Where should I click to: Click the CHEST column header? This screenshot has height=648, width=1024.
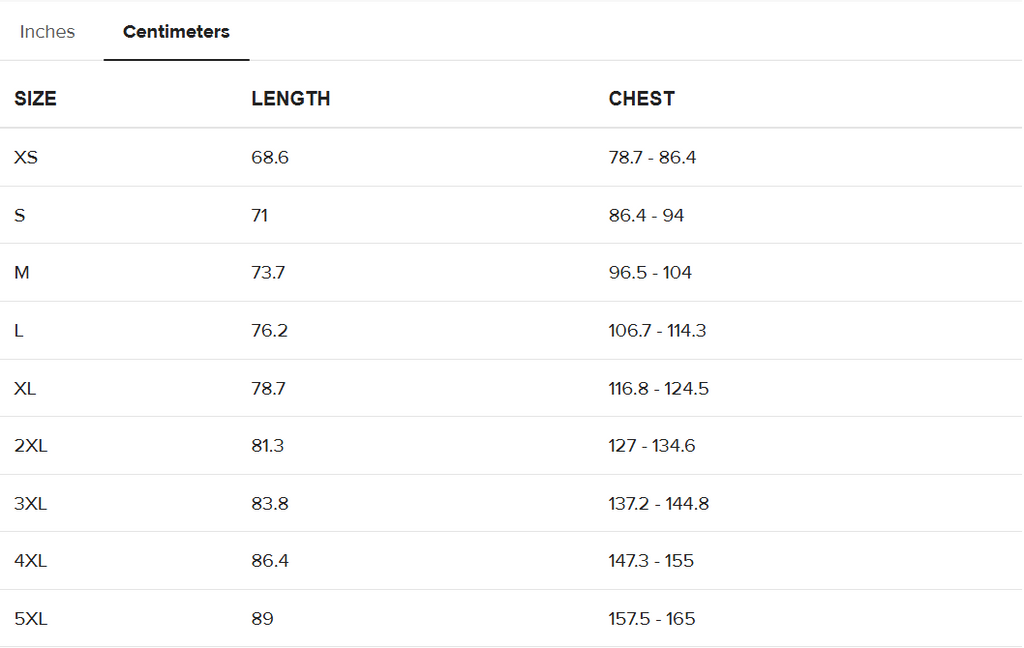pyautogui.click(x=641, y=99)
